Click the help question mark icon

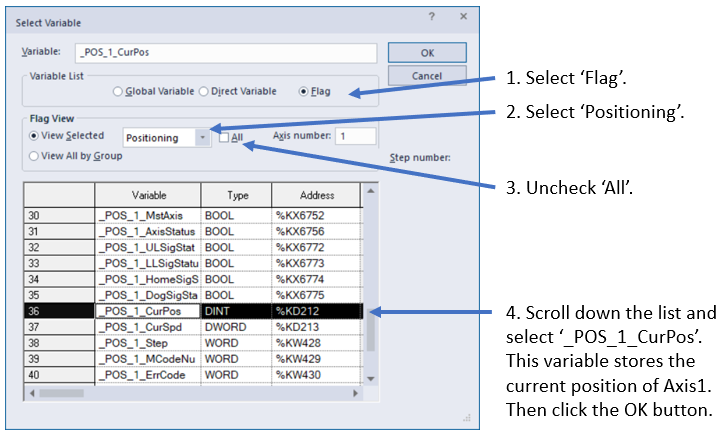(x=432, y=18)
